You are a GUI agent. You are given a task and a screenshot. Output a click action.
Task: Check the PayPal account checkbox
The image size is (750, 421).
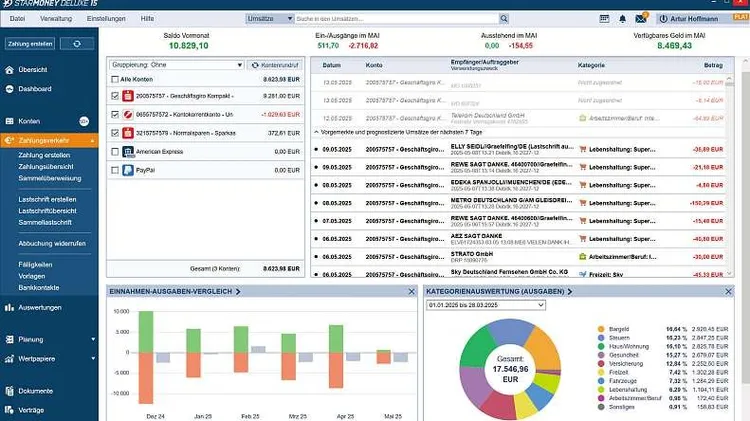[x=115, y=170]
